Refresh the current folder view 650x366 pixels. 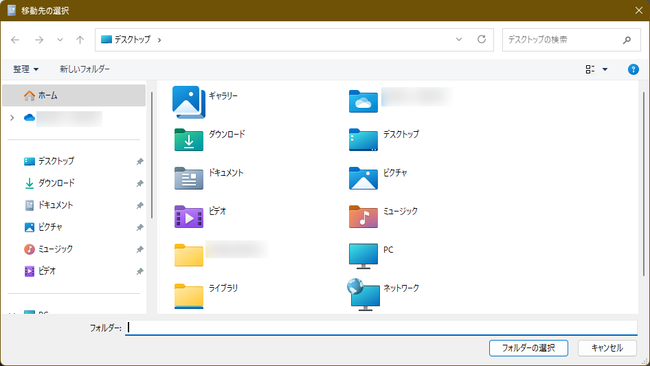point(481,39)
